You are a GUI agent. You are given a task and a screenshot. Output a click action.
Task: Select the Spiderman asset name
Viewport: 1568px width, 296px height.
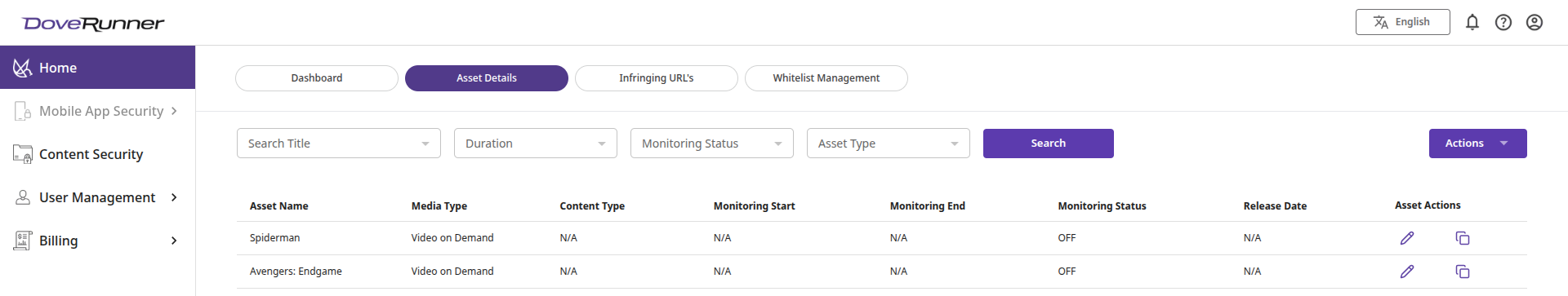(275, 238)
